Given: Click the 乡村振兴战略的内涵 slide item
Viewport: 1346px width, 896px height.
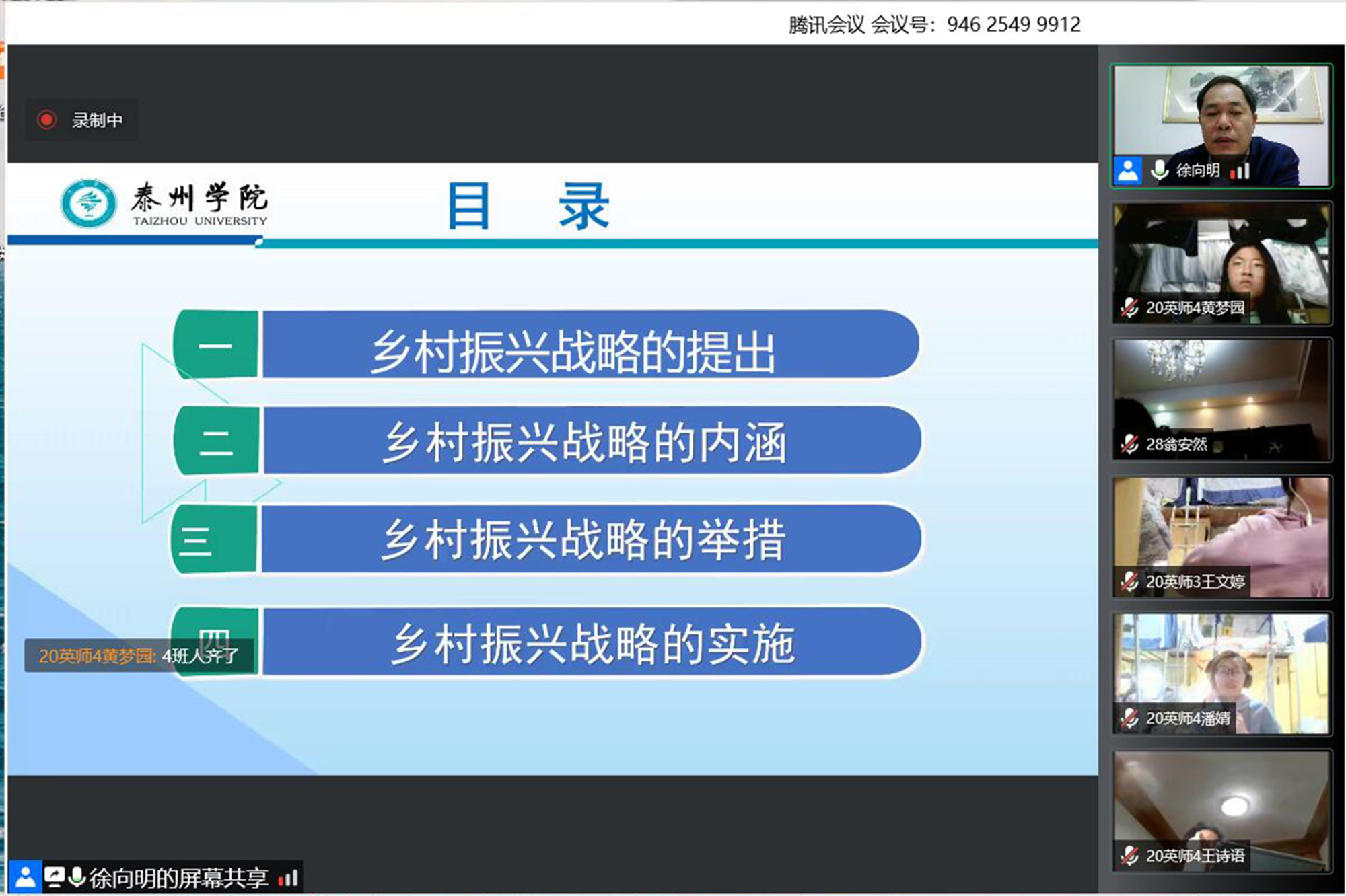Looking at the screenshot, I should tap(584, 442).
